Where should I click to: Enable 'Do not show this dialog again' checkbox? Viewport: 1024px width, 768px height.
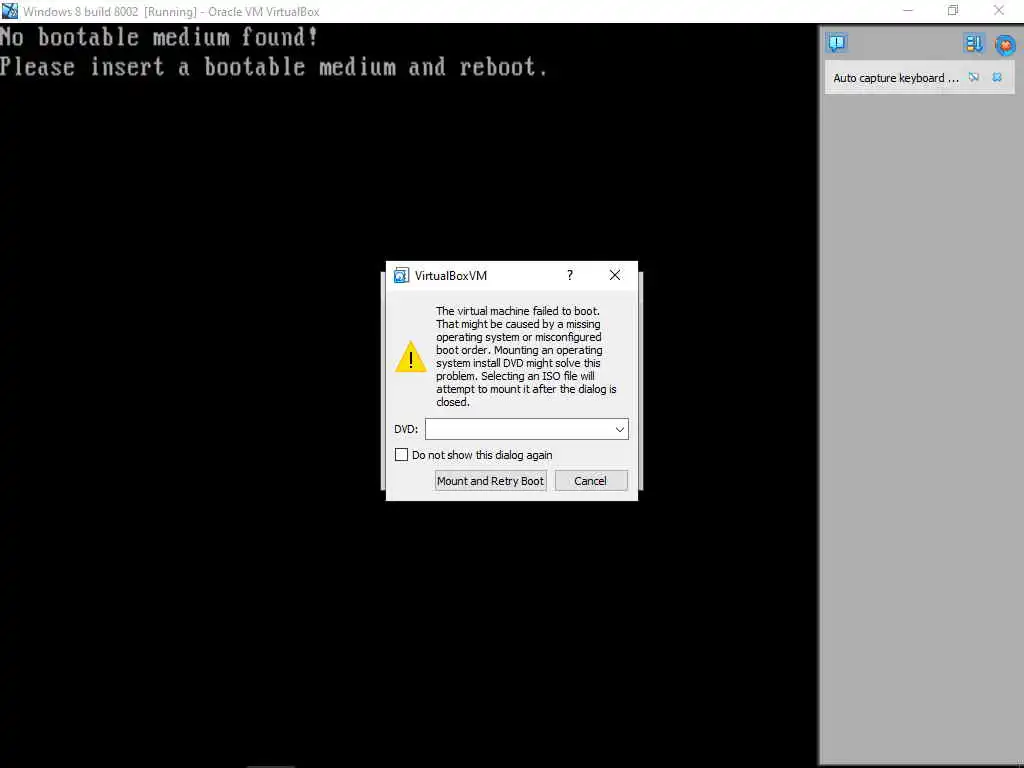[x=402, y=455]
